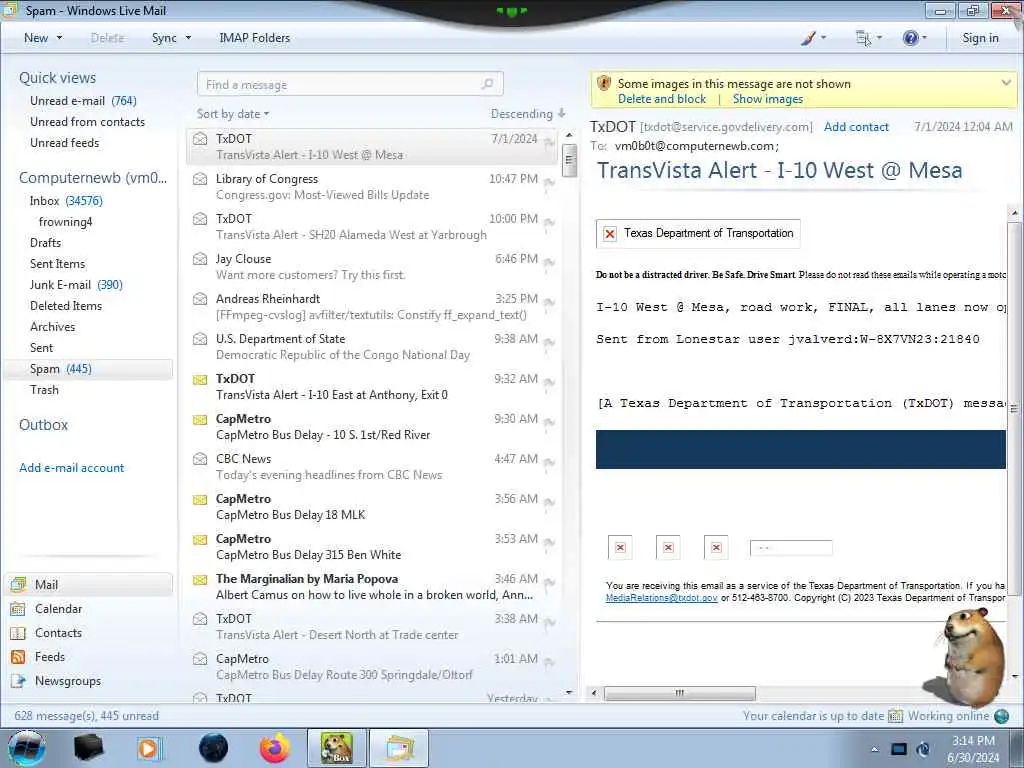Open the MediaRelations@txdot.gov email link
Screen dimensions: 1024x768
(x=662, y=598)
